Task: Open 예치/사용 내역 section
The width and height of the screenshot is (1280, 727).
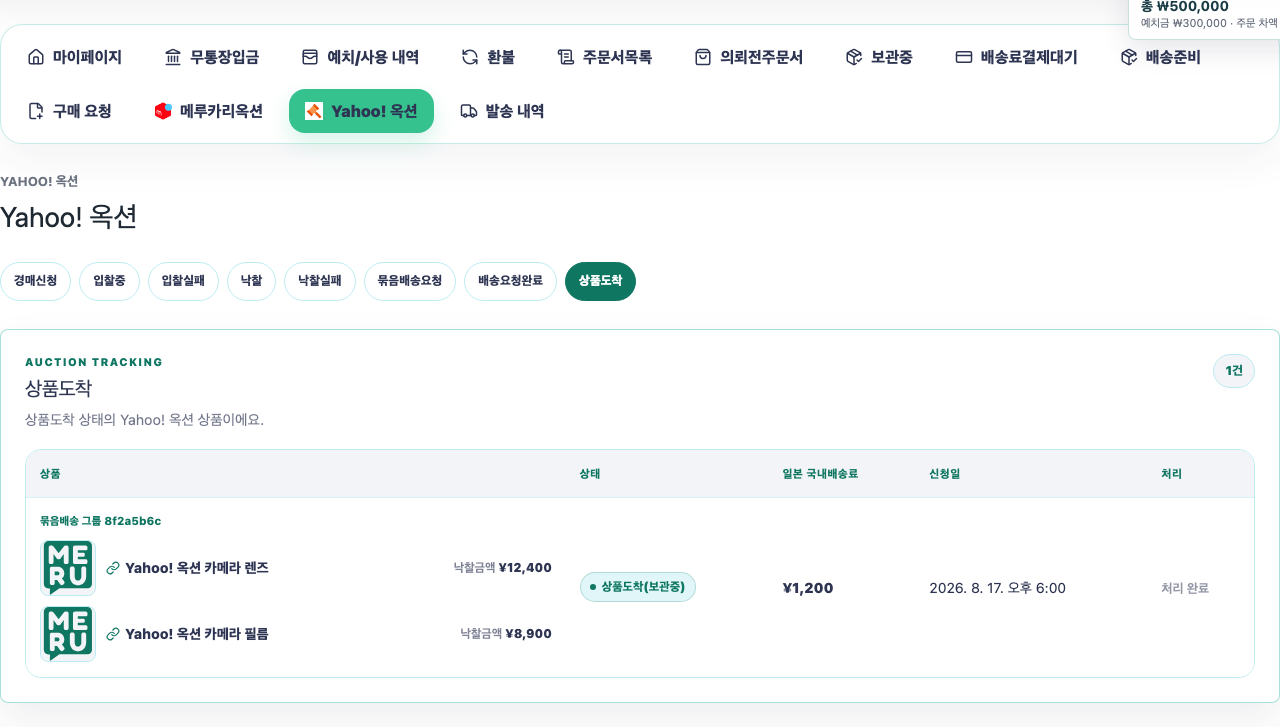Action: (x=361, y=57)
